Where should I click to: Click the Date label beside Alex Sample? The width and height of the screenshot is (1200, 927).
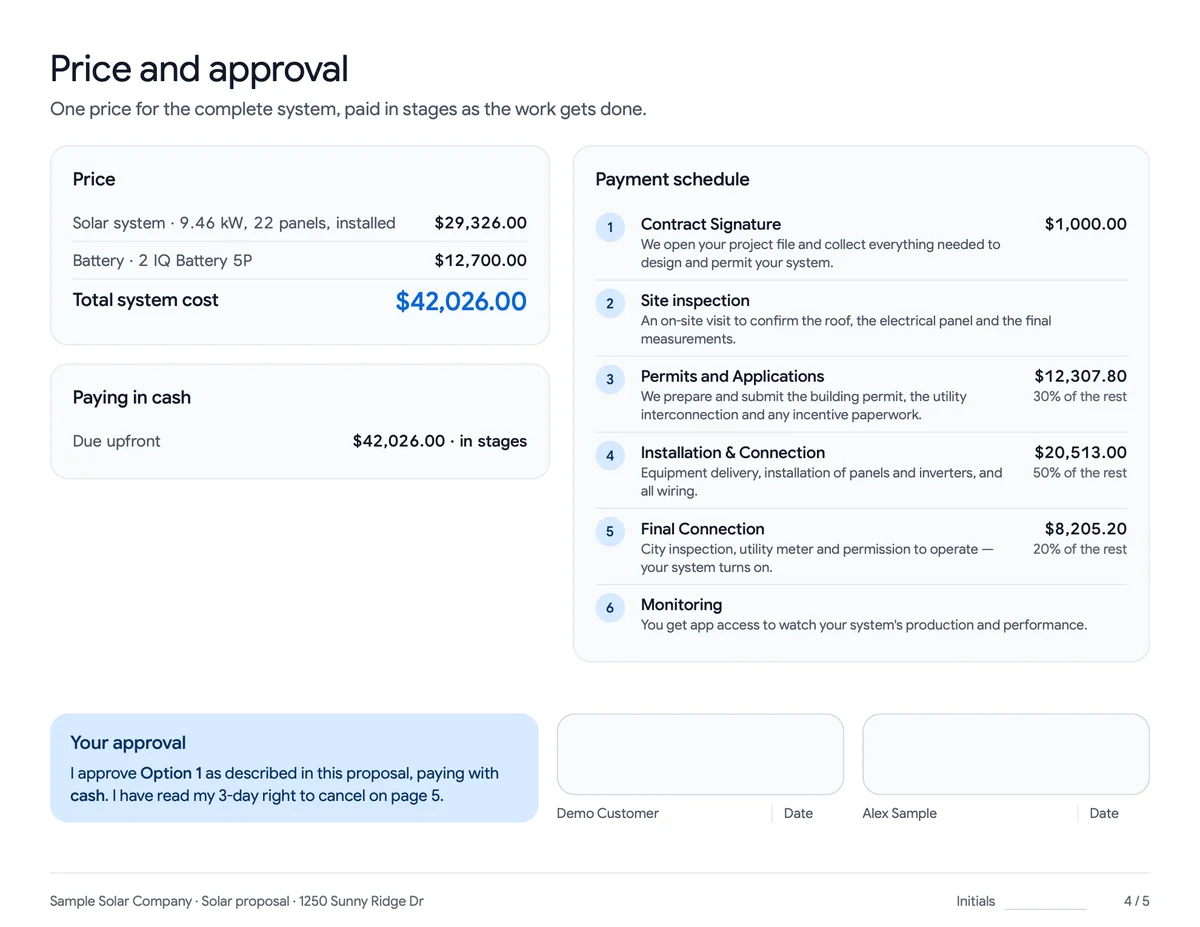[1104, 813]
